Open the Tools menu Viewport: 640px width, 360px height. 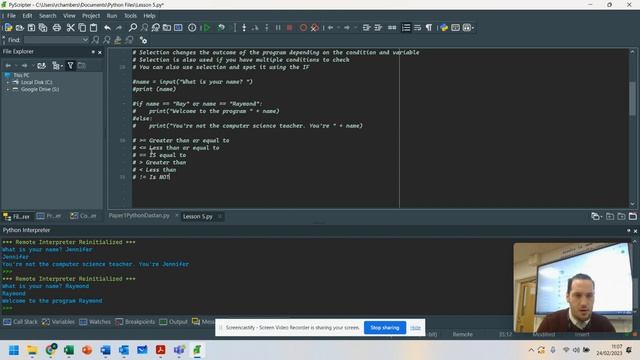point(131,16)
